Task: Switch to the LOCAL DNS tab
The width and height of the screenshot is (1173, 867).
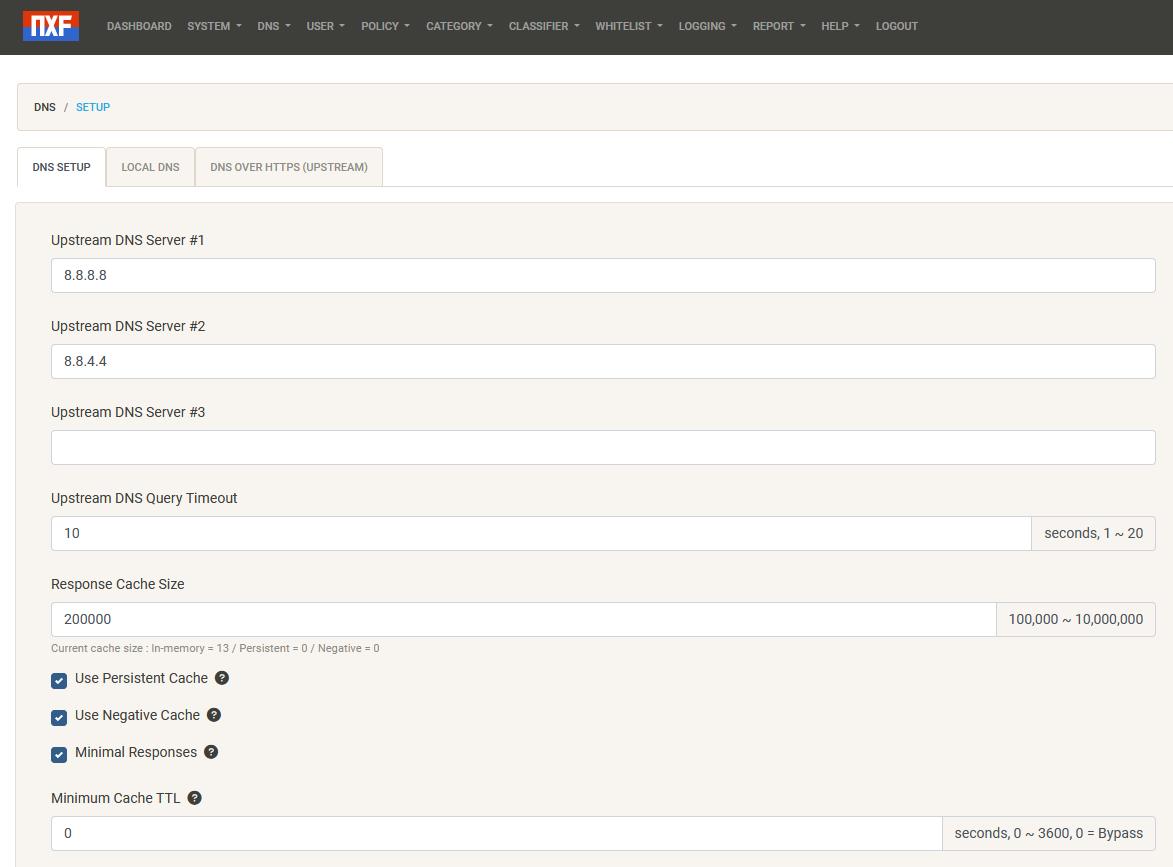Action: 150,167
